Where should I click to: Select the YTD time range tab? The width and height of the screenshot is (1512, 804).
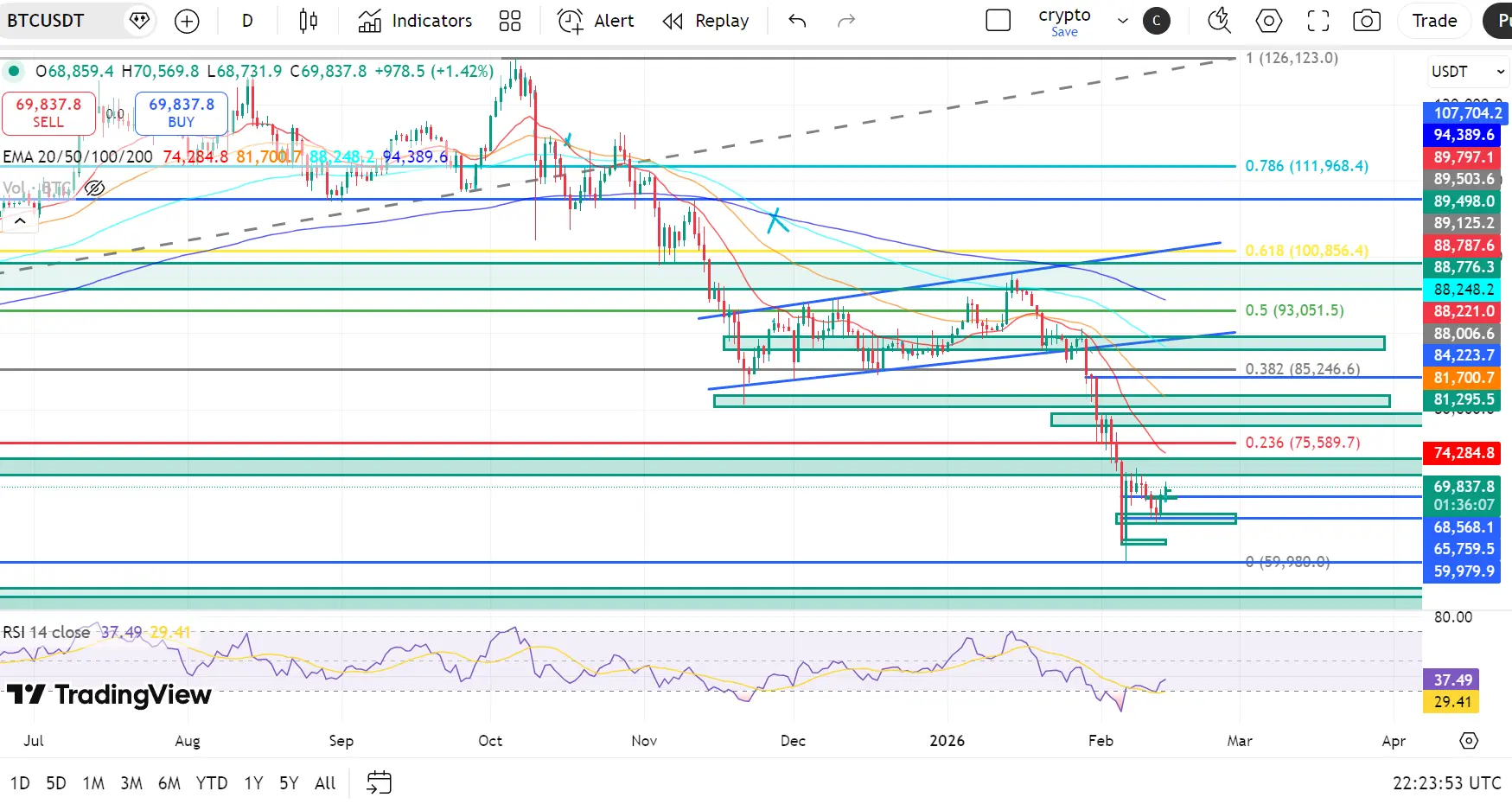click(x=212, y=783)
